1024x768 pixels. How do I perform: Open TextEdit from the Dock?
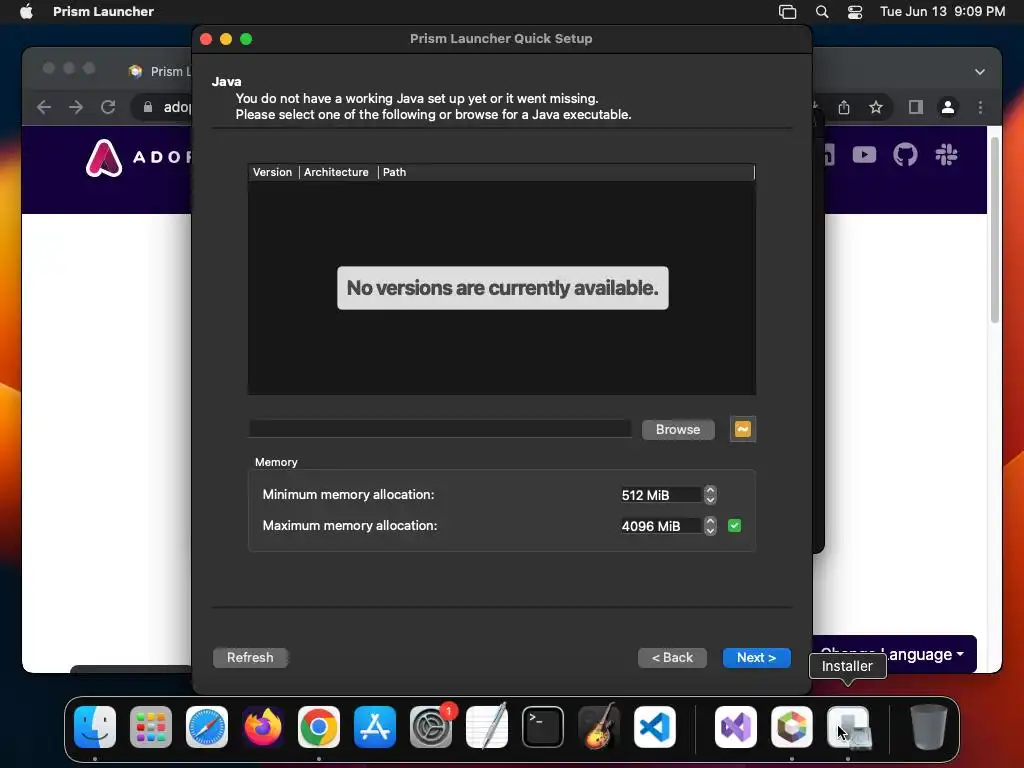(x=487, y=727)
